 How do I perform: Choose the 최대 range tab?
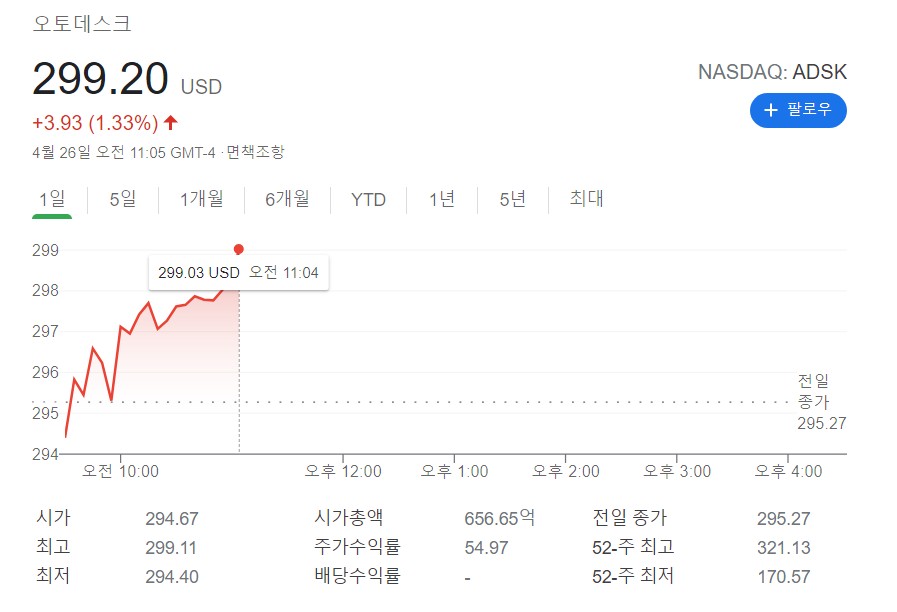click(x=587, y=199)
